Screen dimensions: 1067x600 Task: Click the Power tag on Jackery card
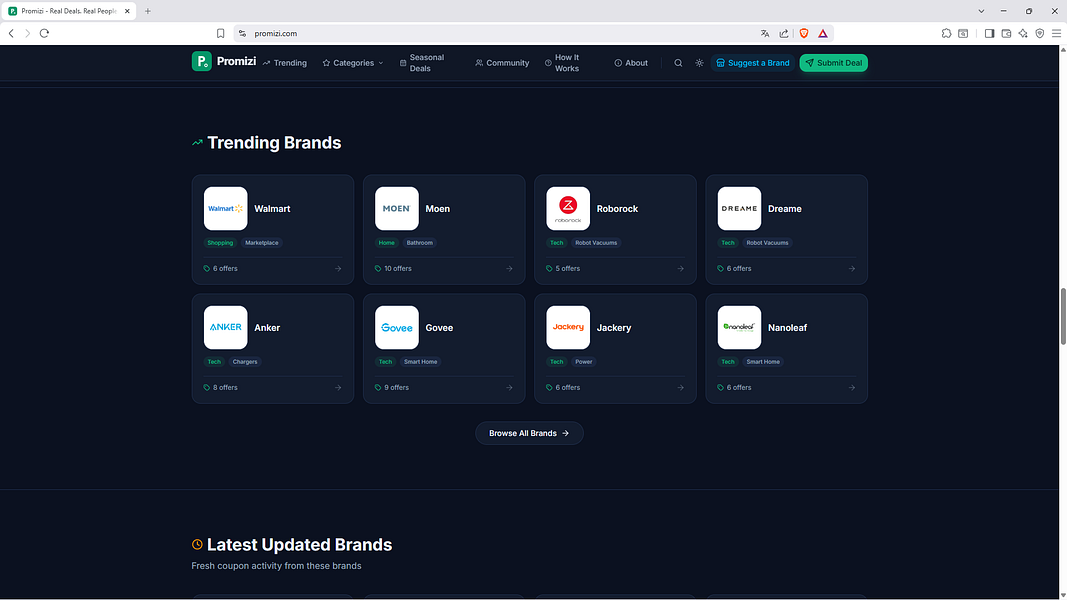(x=584, y=362)
